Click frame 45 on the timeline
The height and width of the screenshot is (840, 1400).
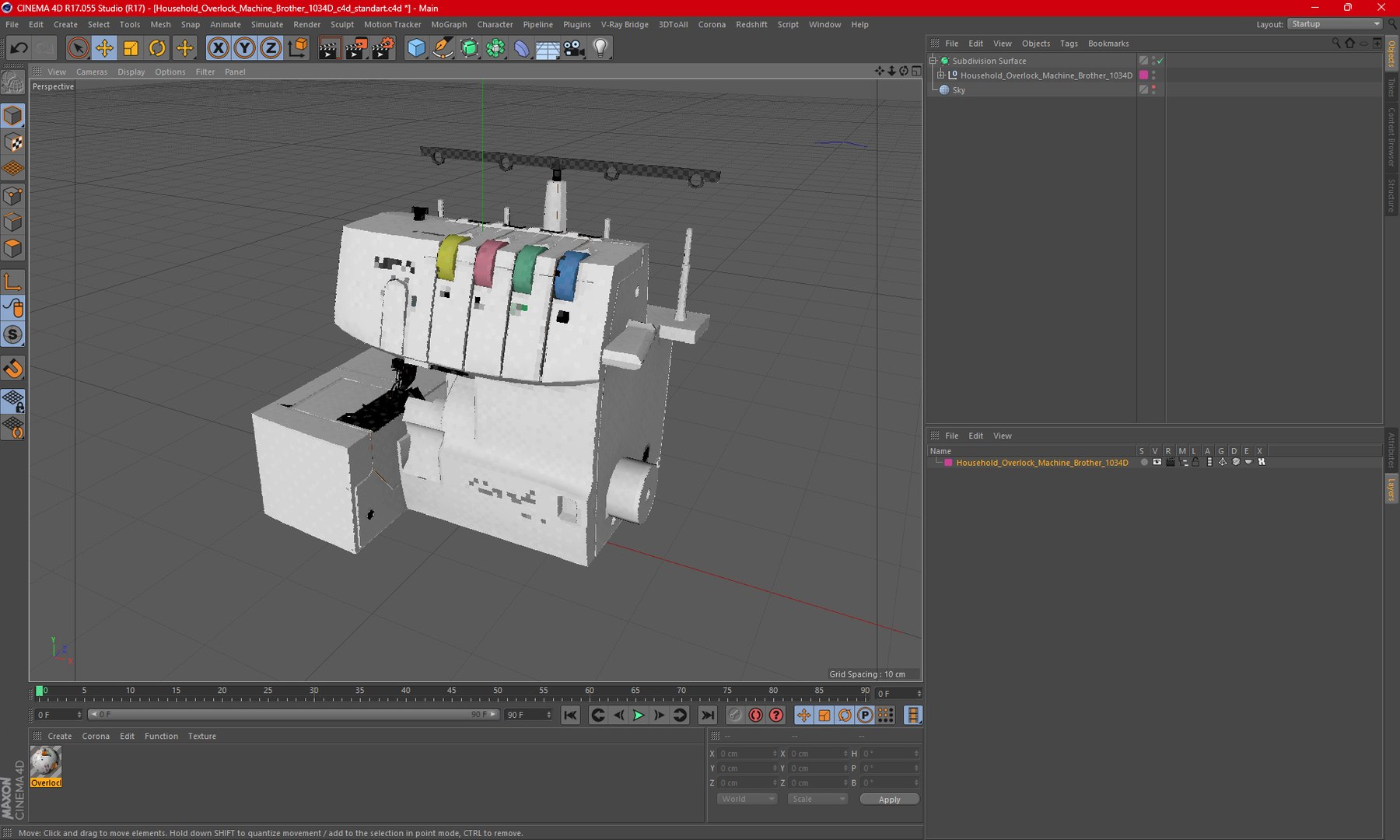451,691
